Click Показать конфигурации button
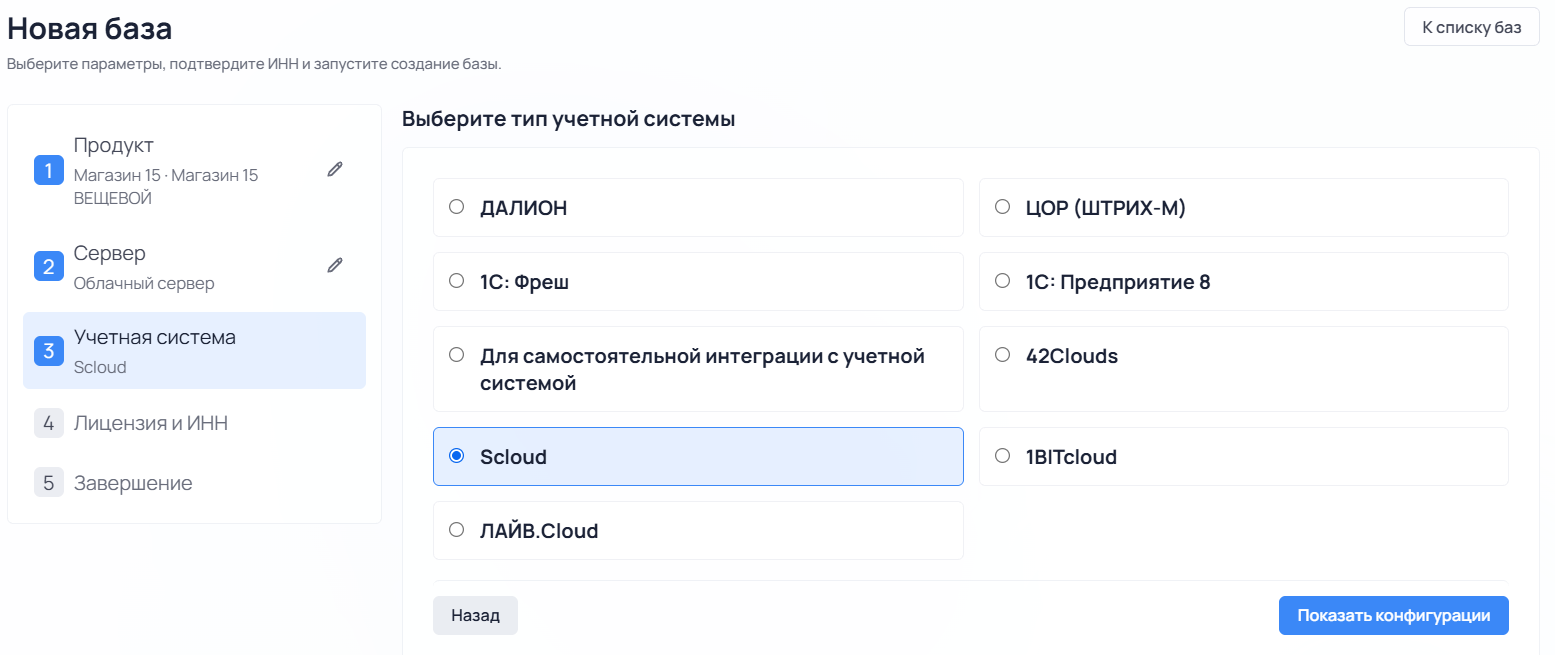The height and width of the screenshot is (655, 1555). pyautogui.click(x=1393, y=616)
